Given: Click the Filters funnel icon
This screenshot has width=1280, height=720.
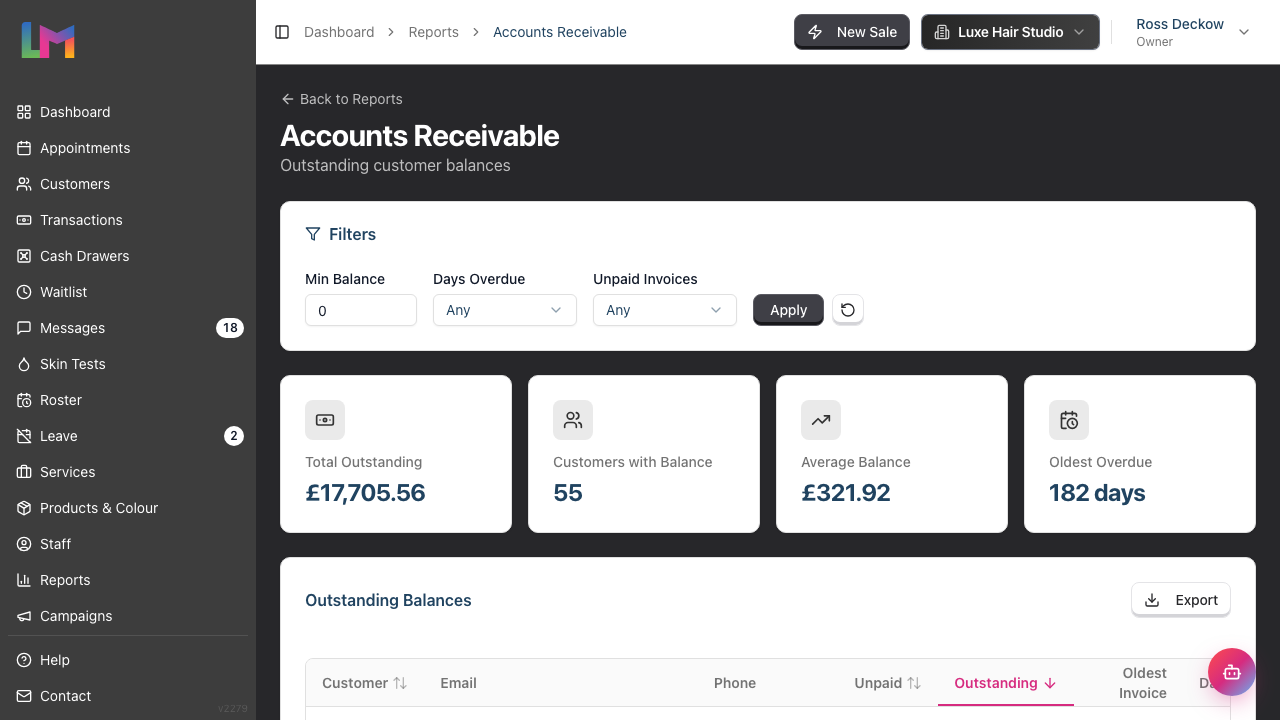Looking at the screenshot, I should [x=313, y=234].
